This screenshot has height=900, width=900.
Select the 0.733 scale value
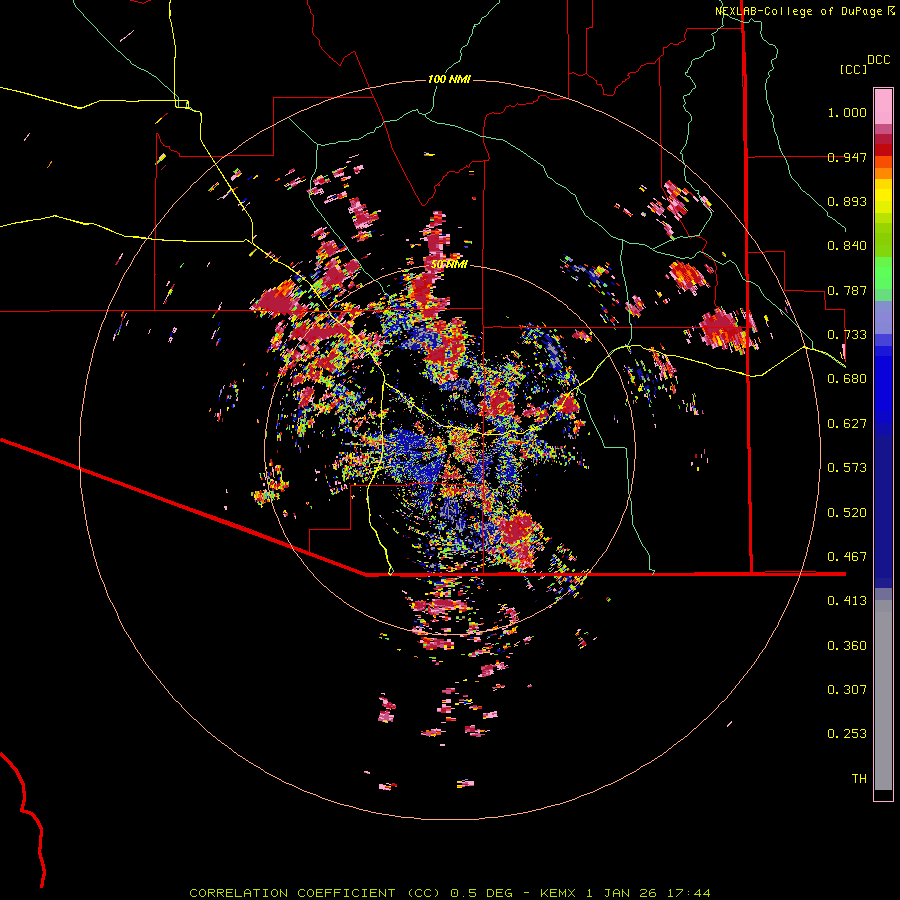[847, 335]
